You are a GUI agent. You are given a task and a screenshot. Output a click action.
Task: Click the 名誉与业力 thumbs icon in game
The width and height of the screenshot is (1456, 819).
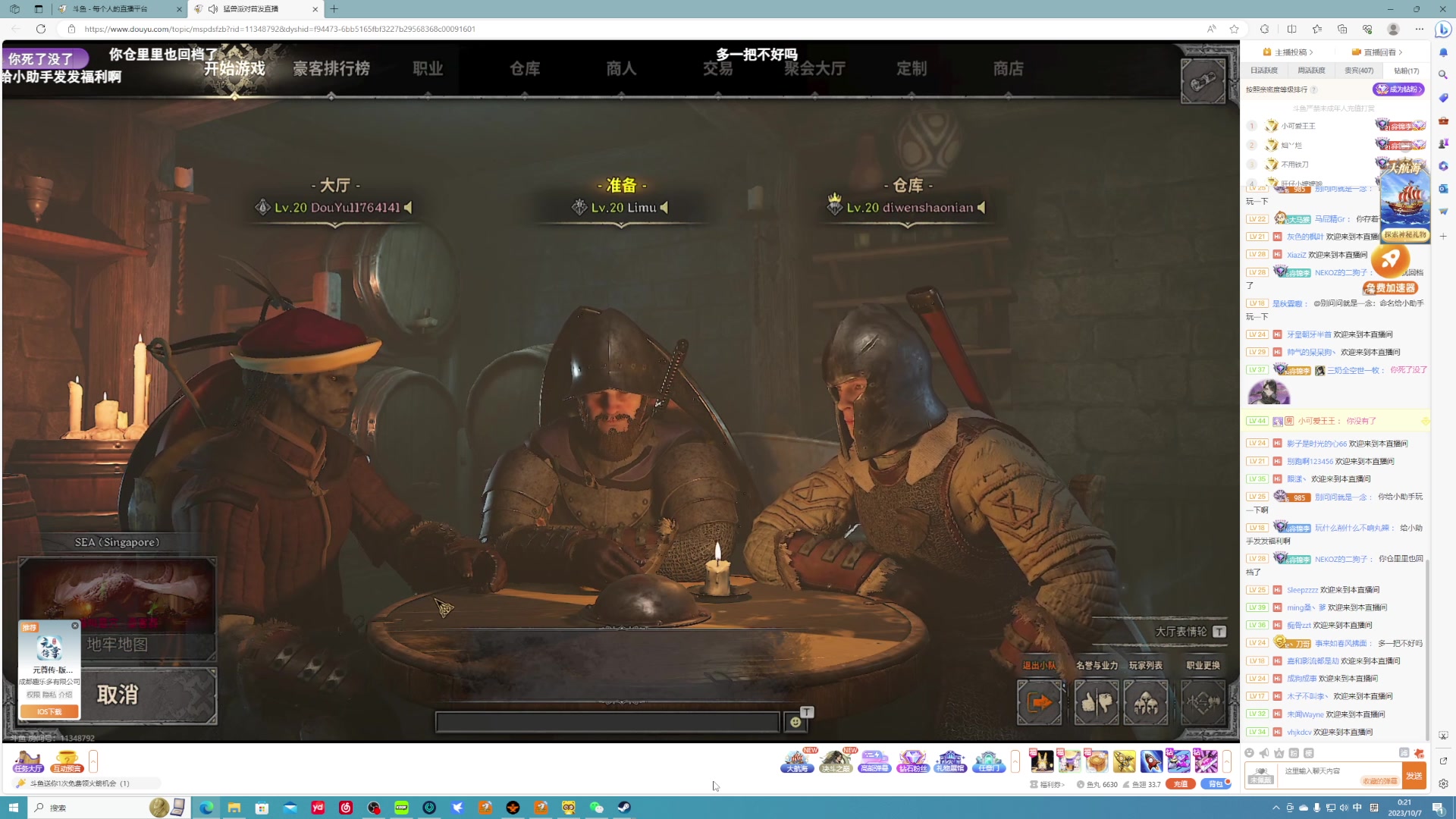tap(1096, 702)
